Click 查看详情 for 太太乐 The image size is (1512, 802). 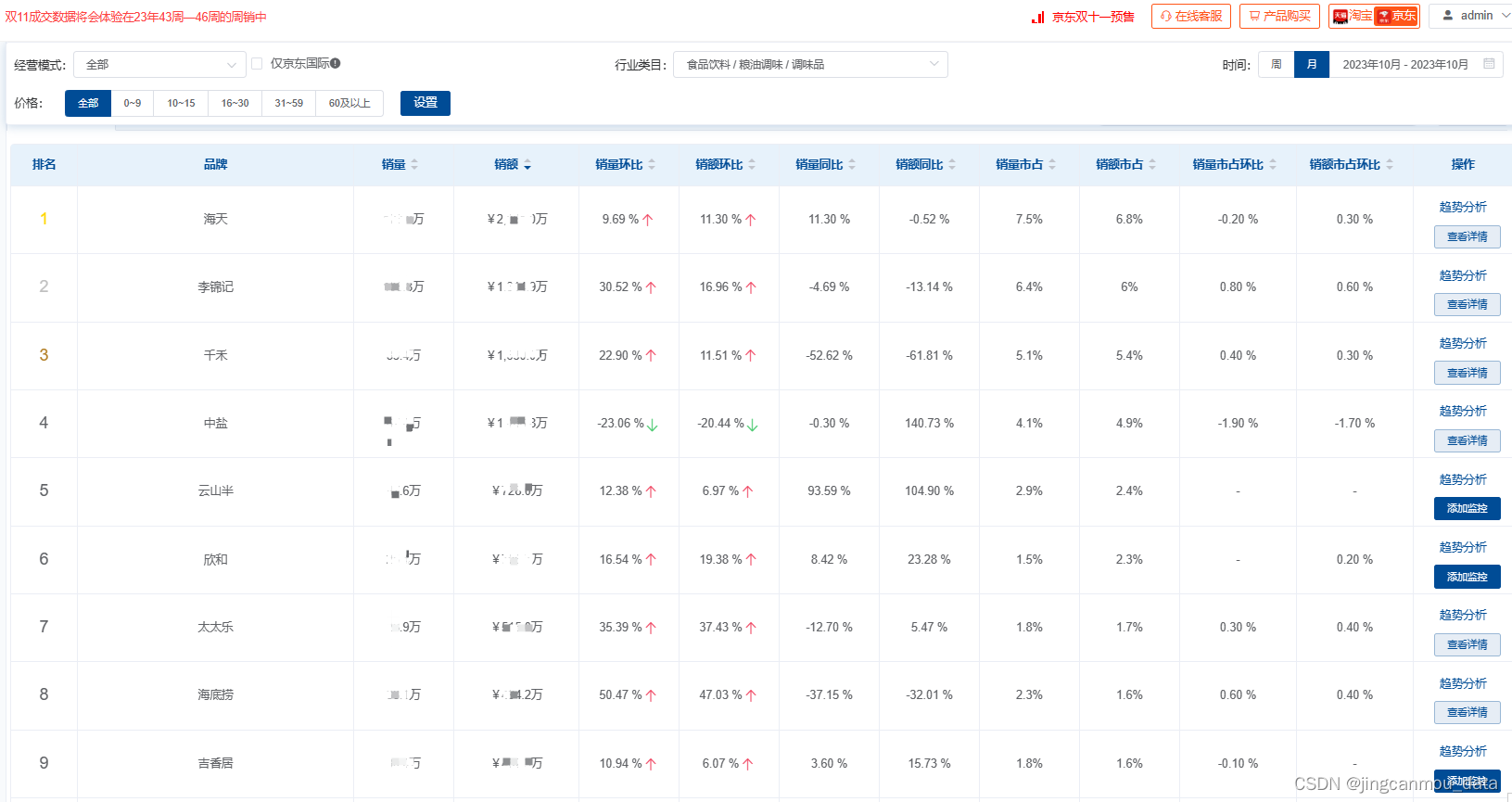[1468, 644]
